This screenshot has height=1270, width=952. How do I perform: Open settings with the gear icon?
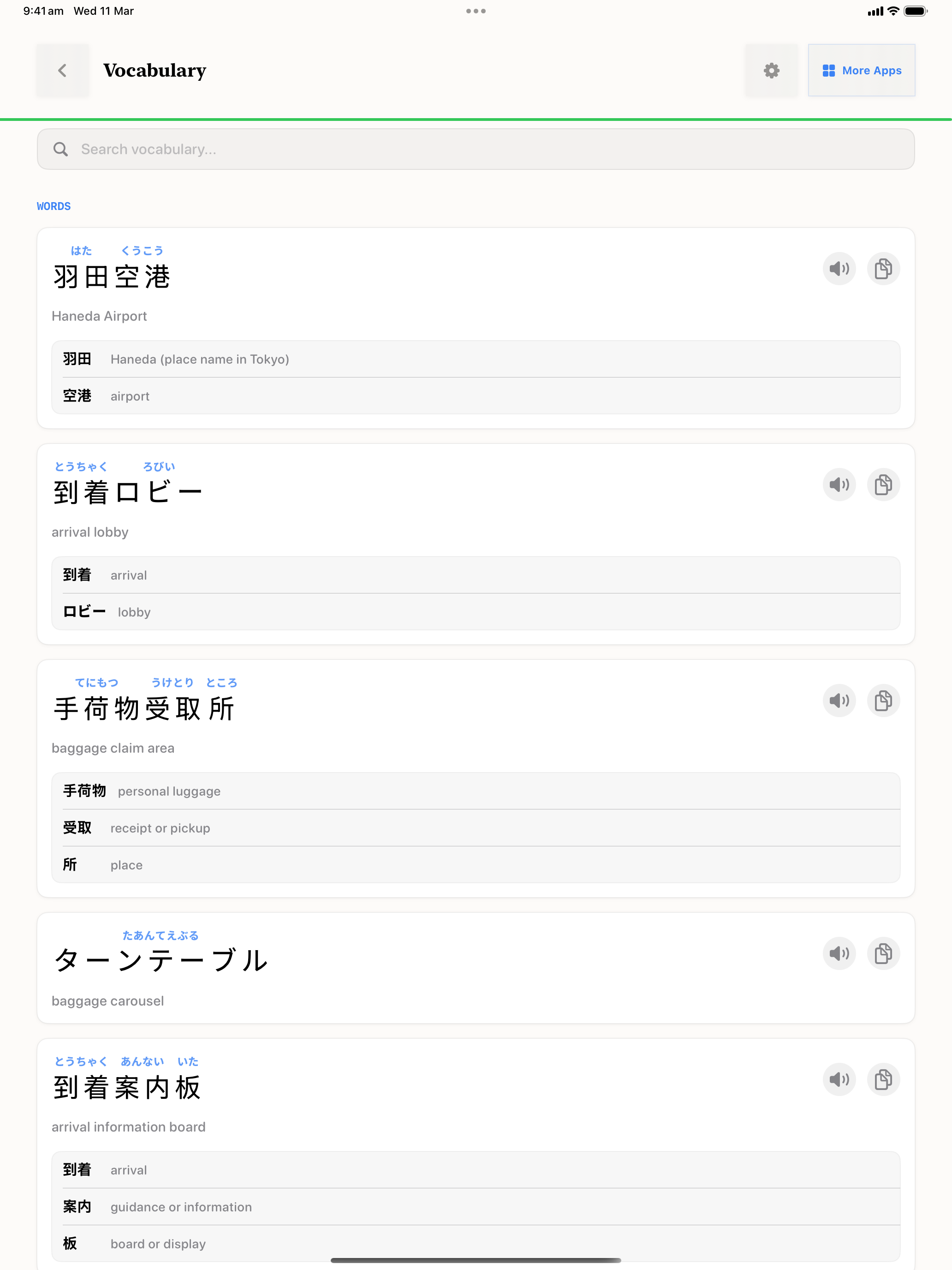[x=771, y=71]
